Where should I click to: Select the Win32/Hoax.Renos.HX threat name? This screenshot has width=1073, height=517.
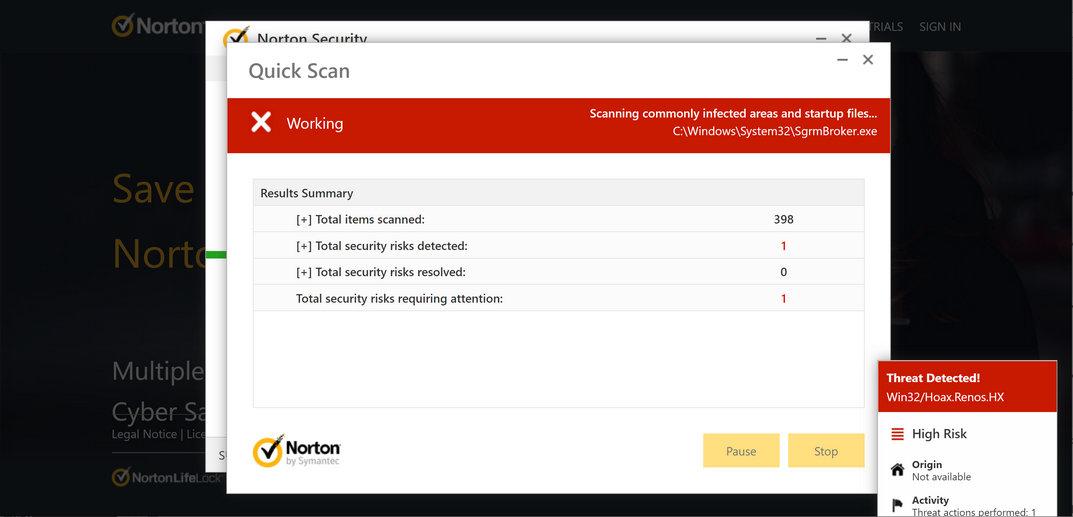coord(945,397)
